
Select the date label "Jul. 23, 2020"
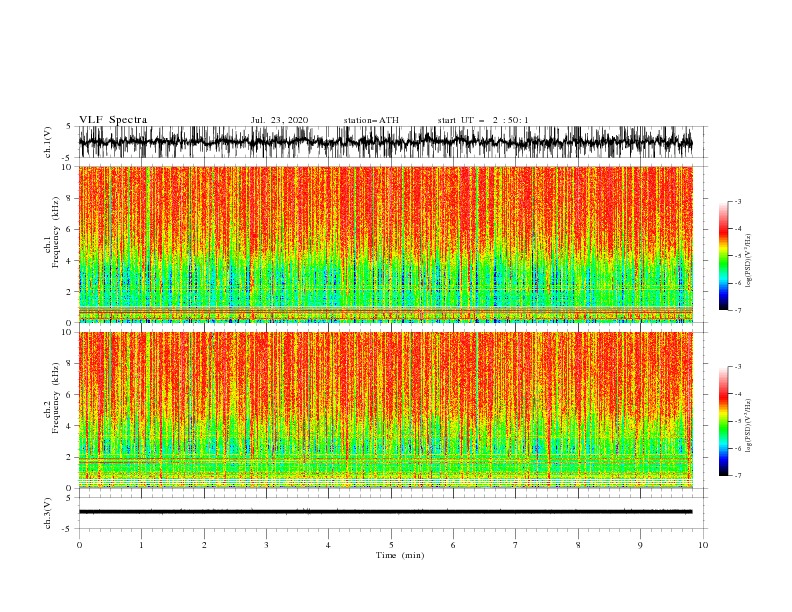point(279,120)
